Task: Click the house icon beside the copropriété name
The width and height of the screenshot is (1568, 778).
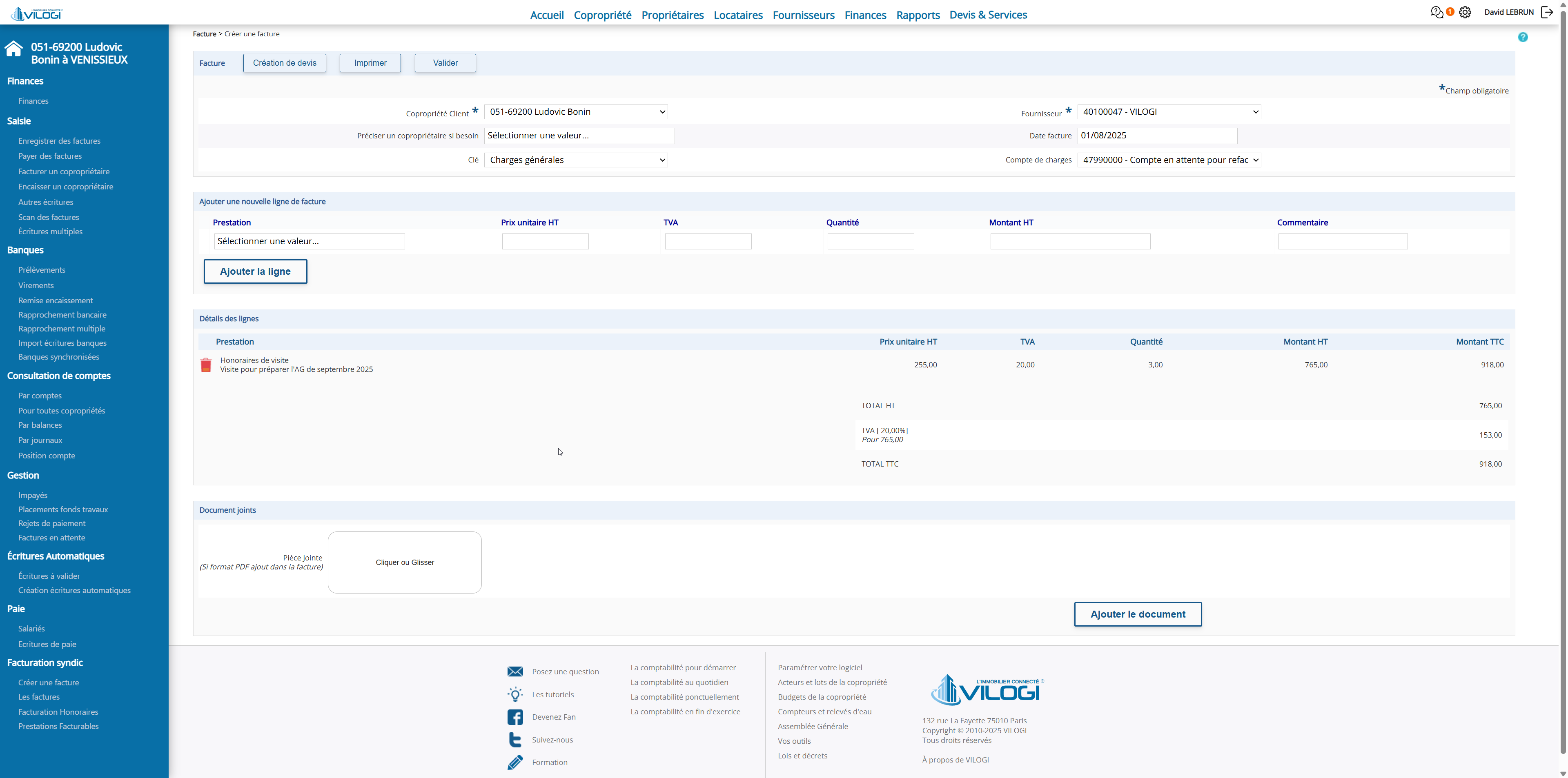Action: pyautogui.click(x=13, y=49)
